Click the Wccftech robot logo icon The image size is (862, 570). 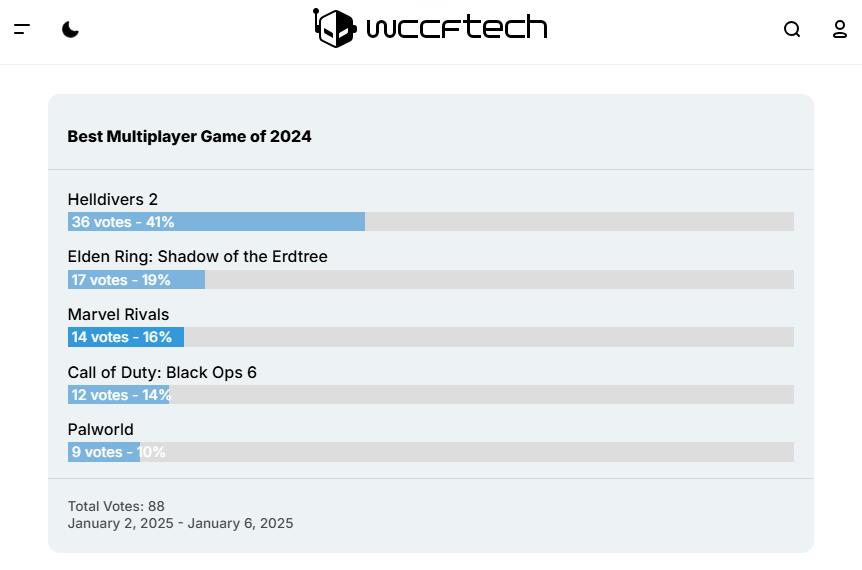coord(334,27)
